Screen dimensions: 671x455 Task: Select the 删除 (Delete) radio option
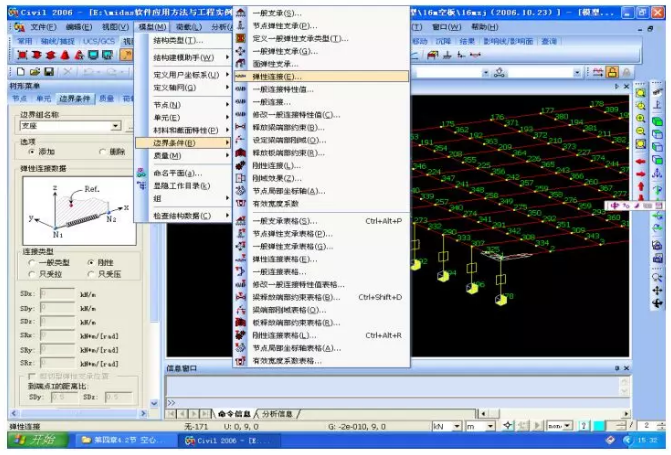click(x=102, y=152)
